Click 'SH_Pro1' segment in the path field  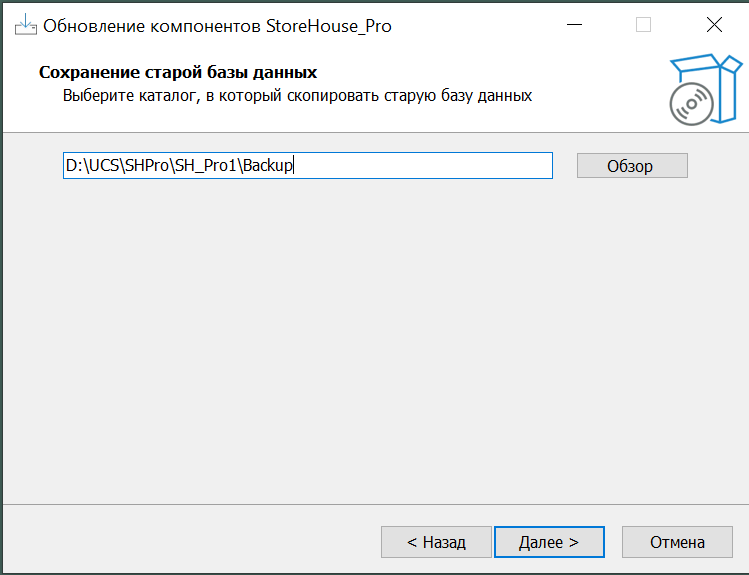coord(205,166)
